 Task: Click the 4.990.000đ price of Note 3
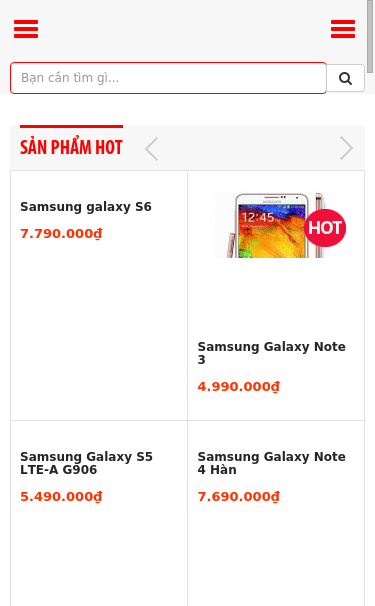[239, 386]
